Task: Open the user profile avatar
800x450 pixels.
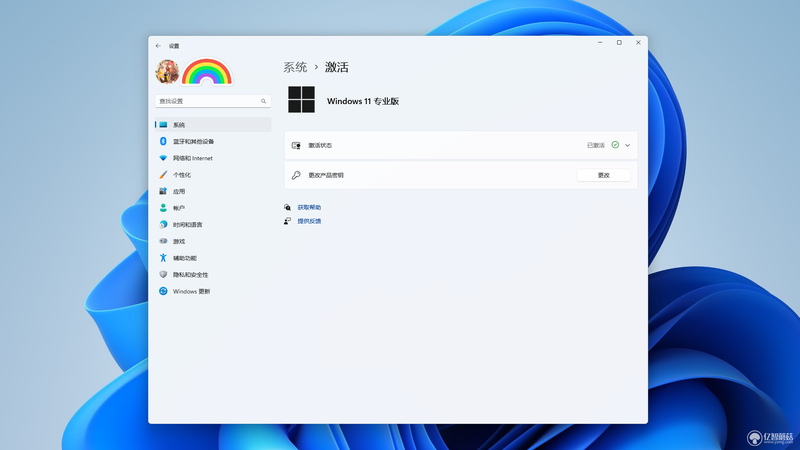Action: pos(167,71)
